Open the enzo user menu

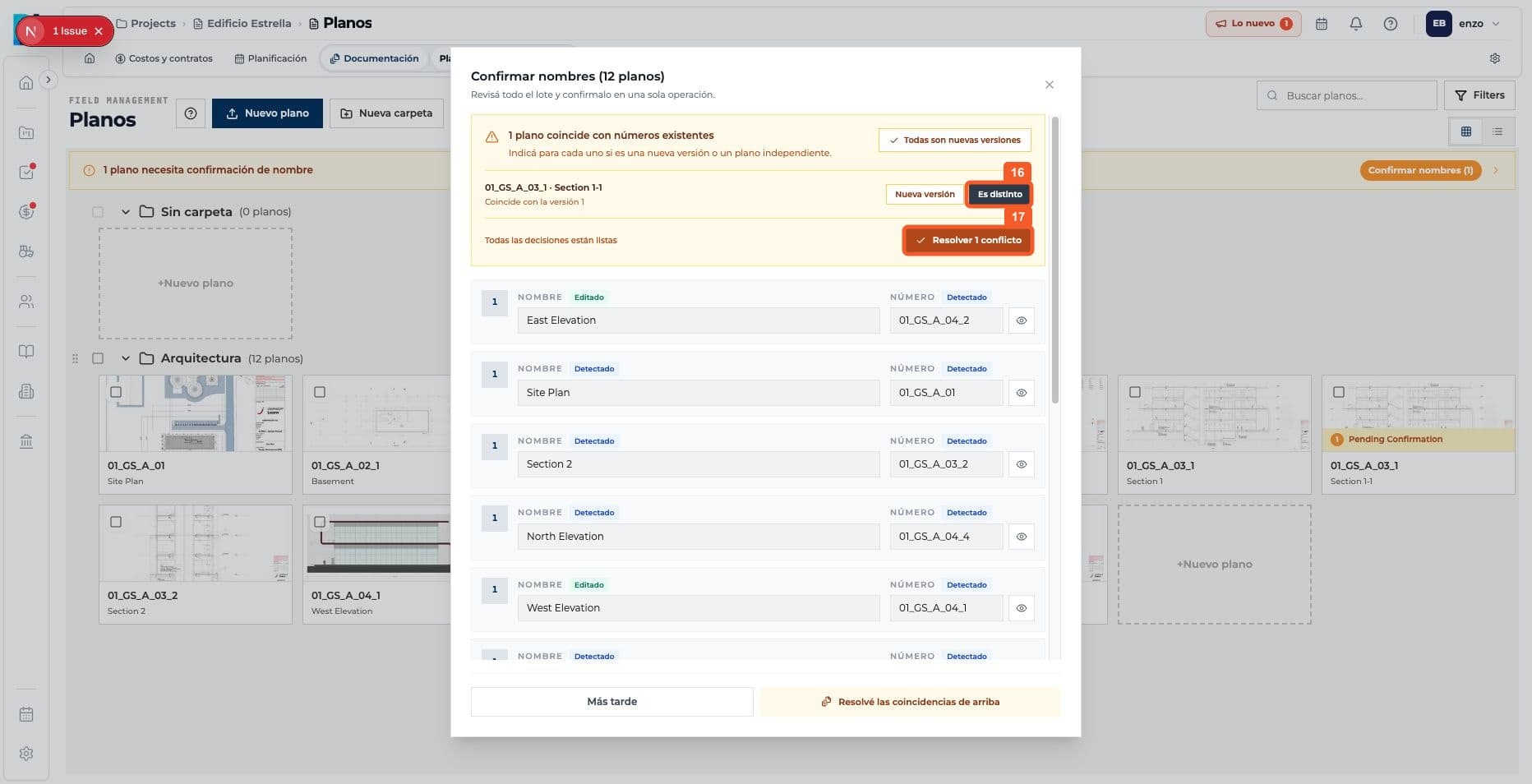coord(1464,24)
